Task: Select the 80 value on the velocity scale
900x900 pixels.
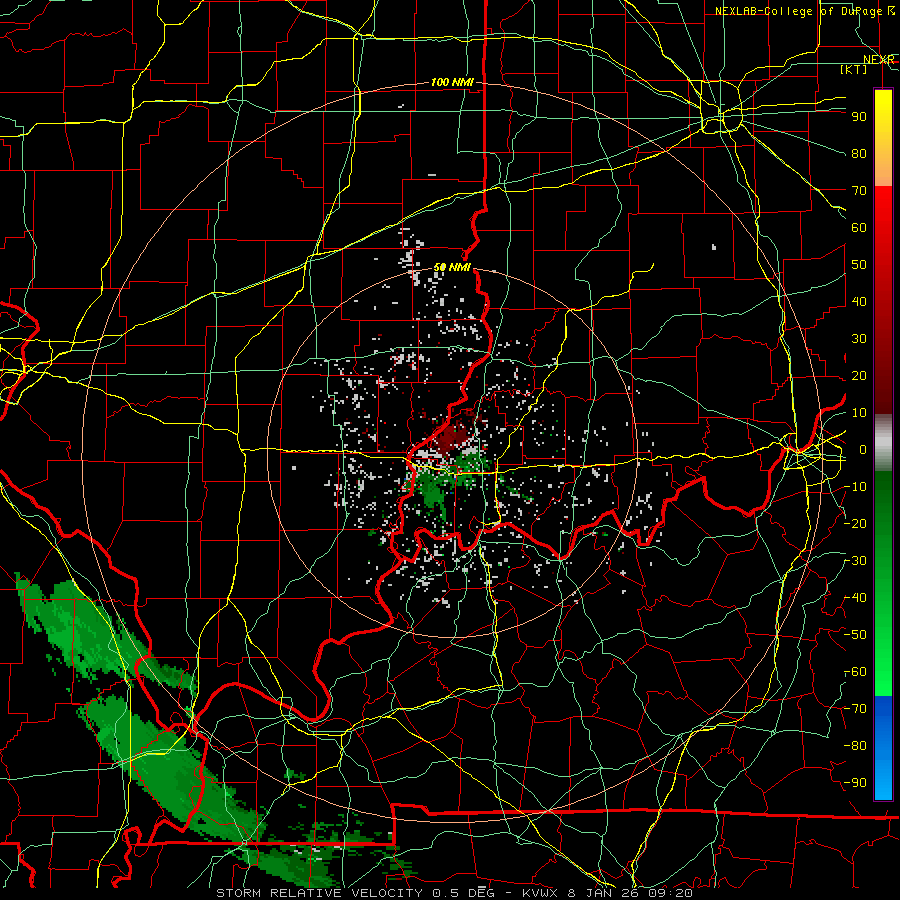Action: 859,153
